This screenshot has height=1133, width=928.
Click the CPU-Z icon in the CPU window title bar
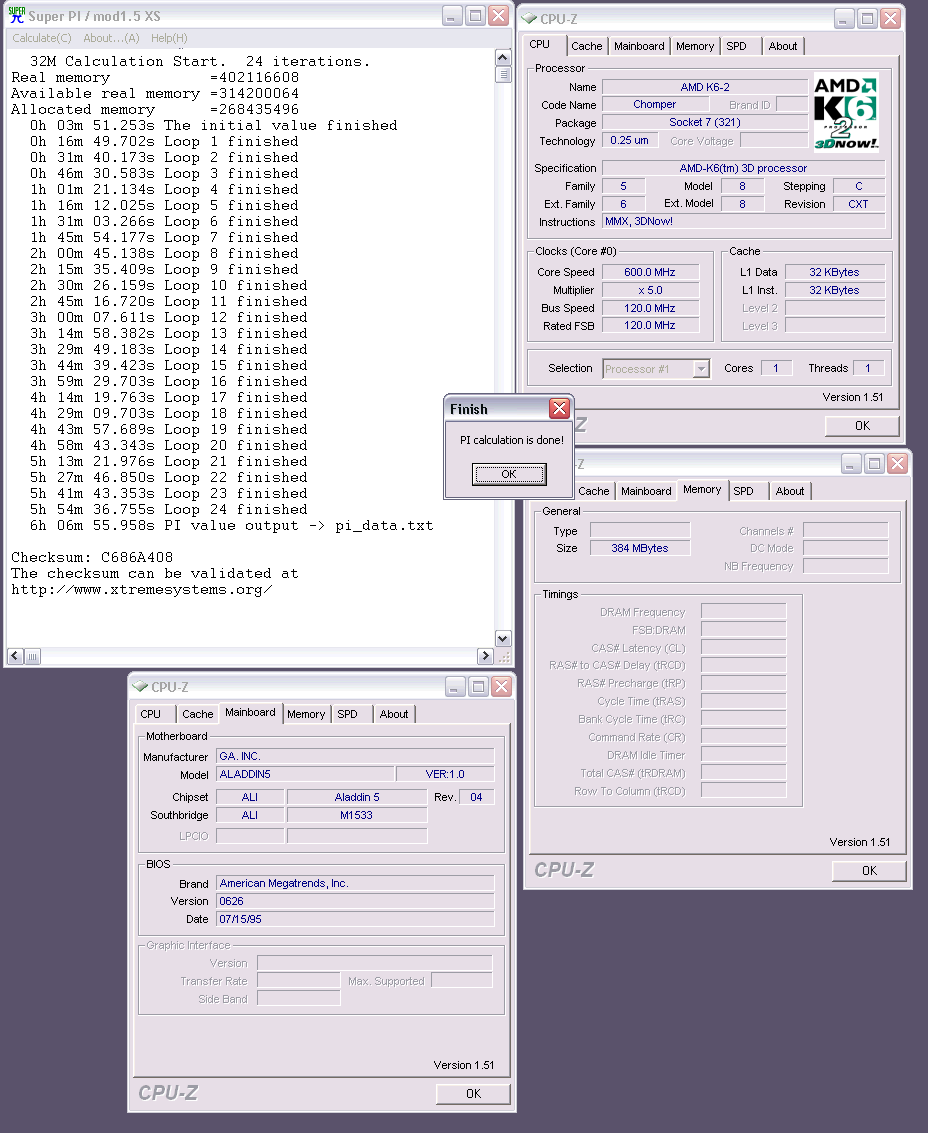pos(530,18)
